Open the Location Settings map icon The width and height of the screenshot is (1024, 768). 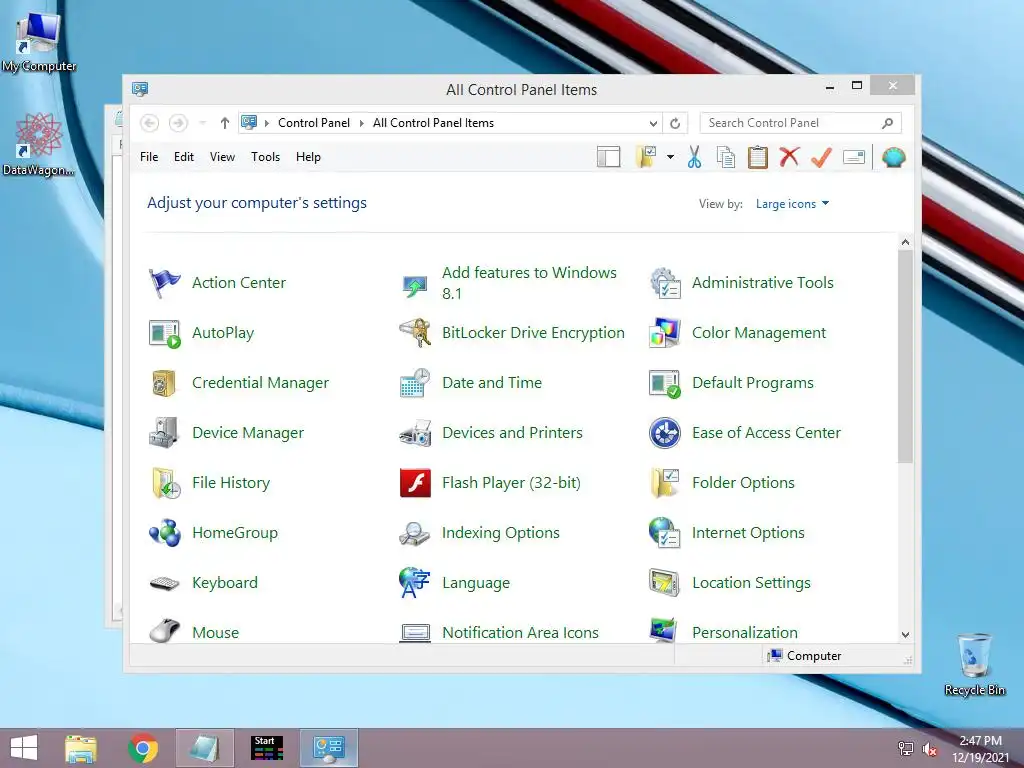tap(665, 583)
